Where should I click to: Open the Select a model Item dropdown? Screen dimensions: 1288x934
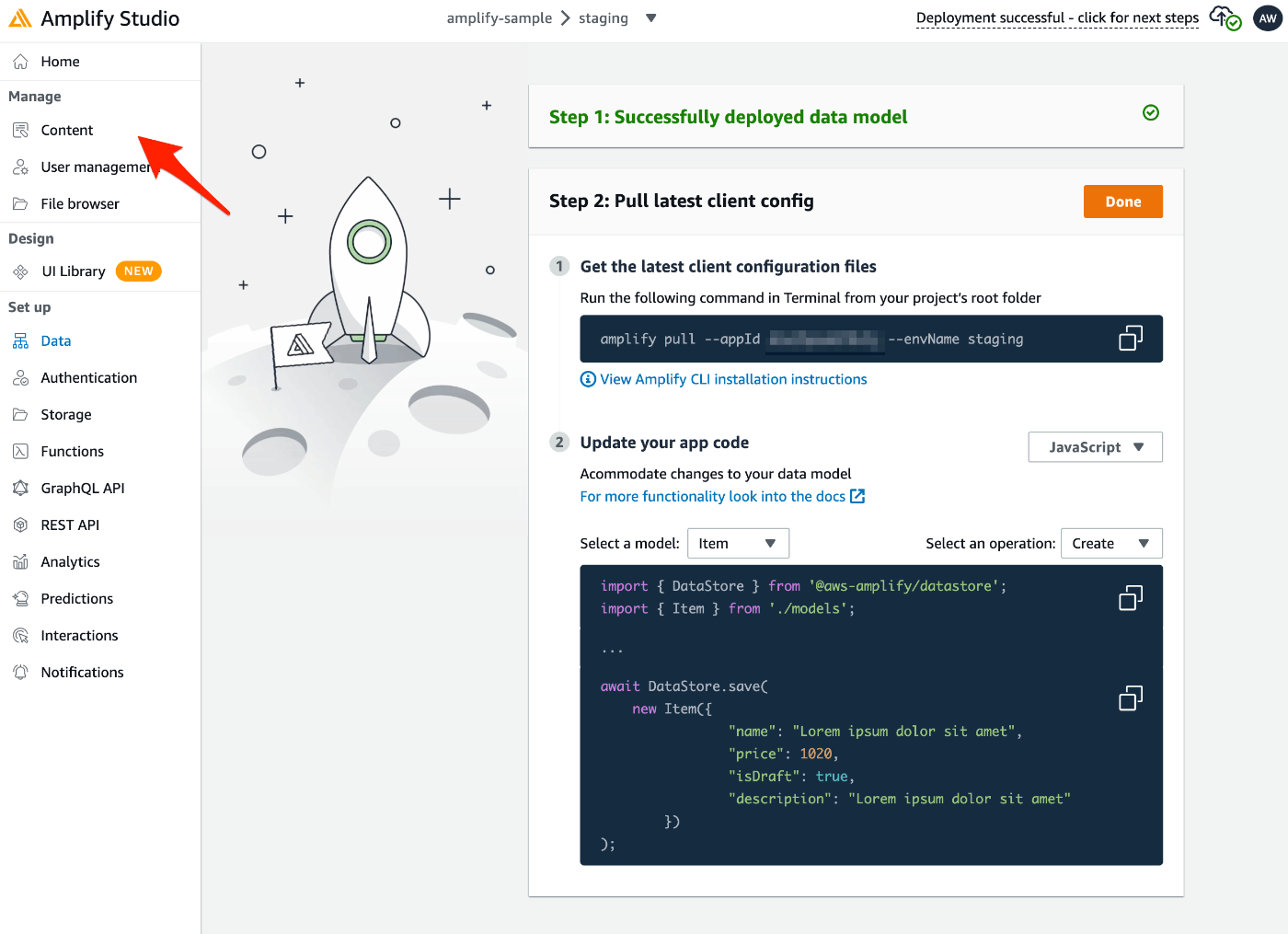(738, 544)
